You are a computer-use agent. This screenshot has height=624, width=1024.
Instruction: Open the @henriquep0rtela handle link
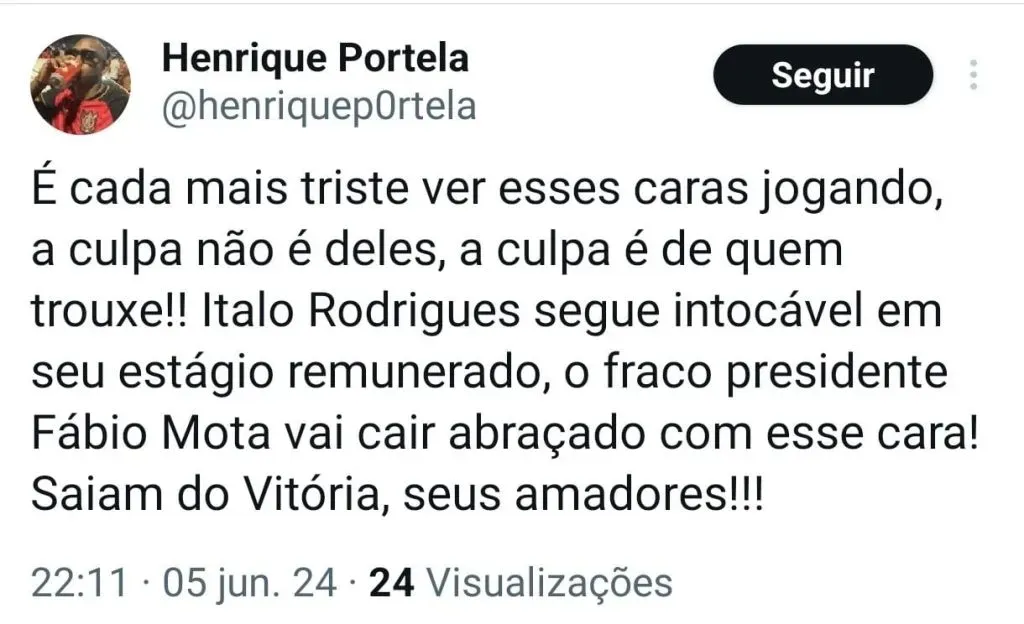point(318,106)
